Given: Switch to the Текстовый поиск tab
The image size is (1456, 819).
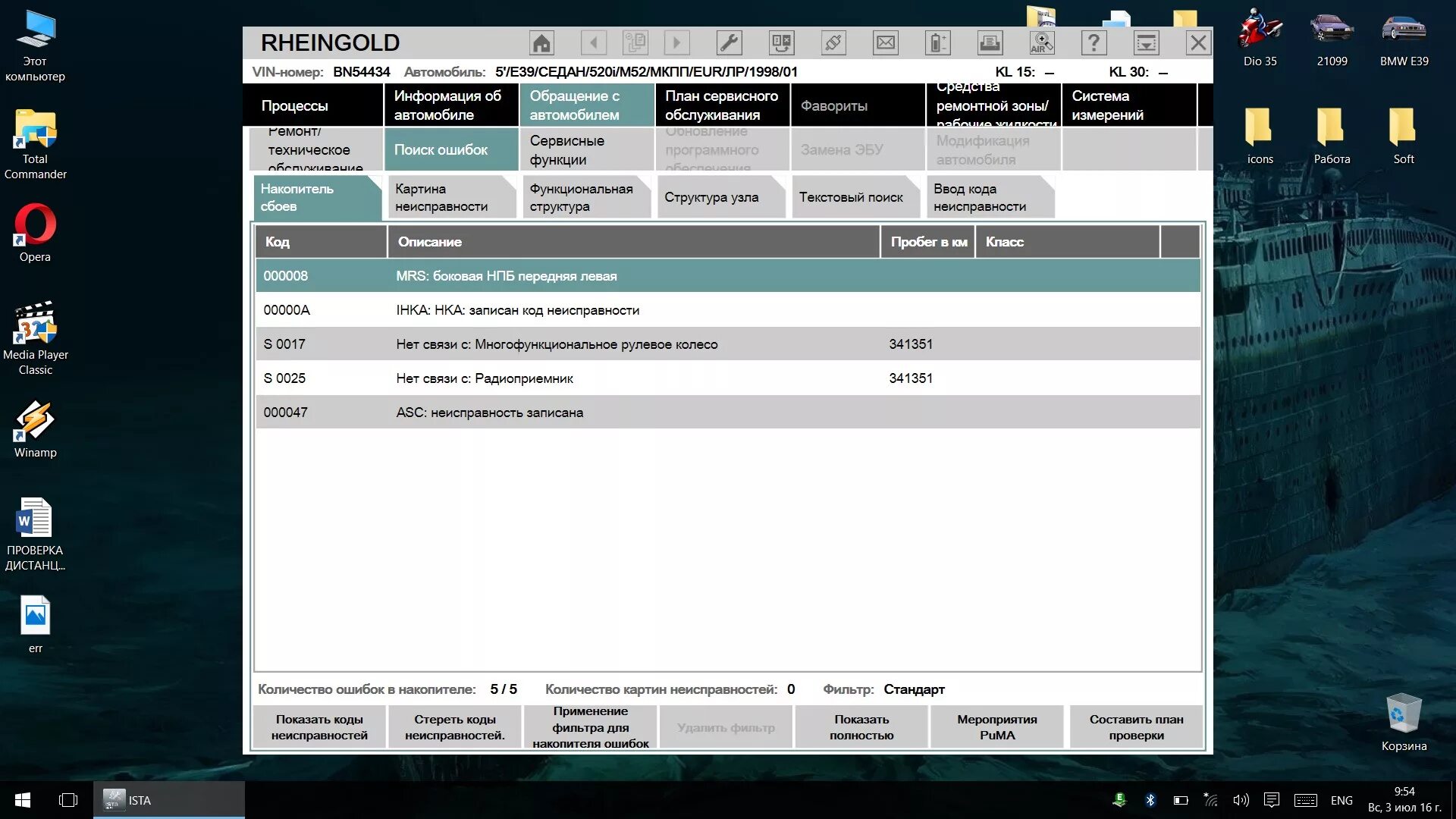Looking at the screenshot, I should tap(851, 197).
